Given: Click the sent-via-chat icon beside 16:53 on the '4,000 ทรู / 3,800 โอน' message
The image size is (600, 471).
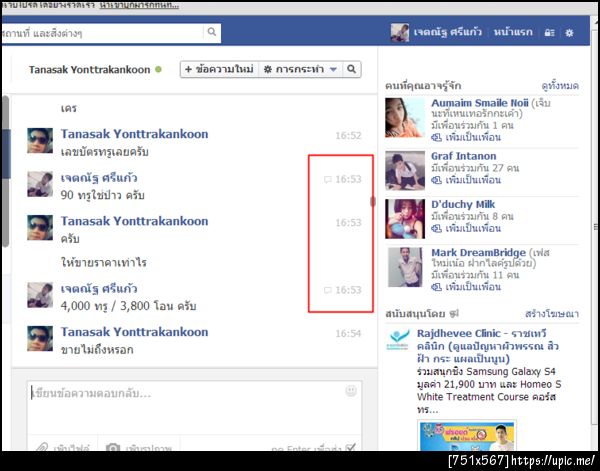Looking at the screenshot, I should (x=328, y=290).
